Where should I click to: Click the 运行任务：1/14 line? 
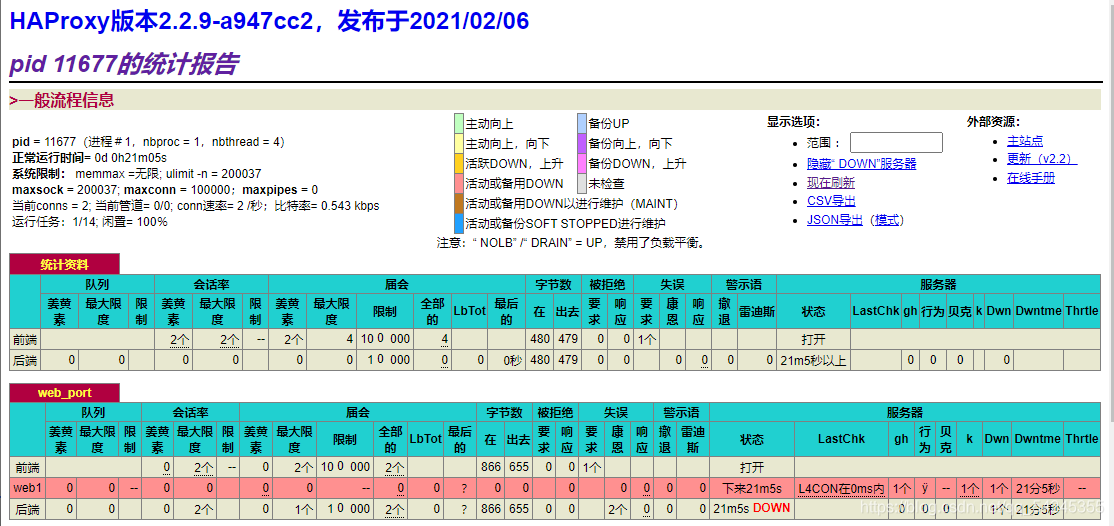[90, 222]
